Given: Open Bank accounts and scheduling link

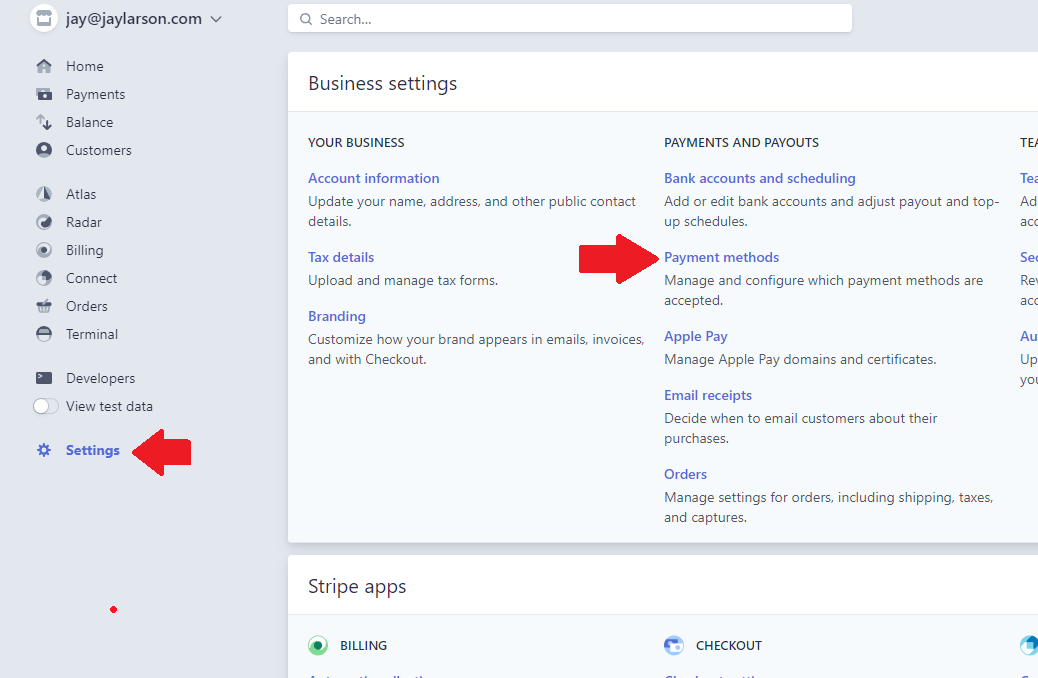Looking at the screenshot, I should click(759, 178).
